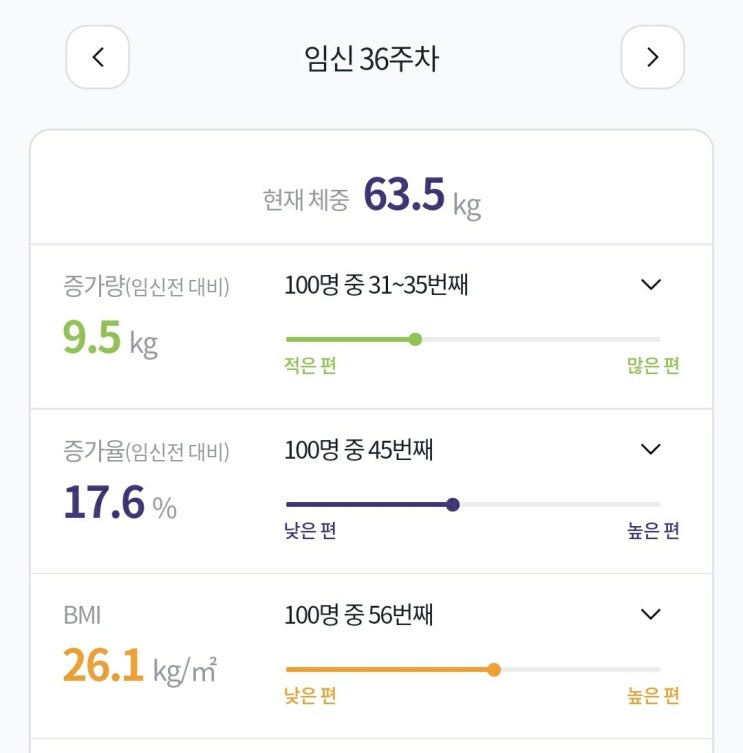
Task: Tap the 17.6 % increase rate value
Action: click(120, 503)
